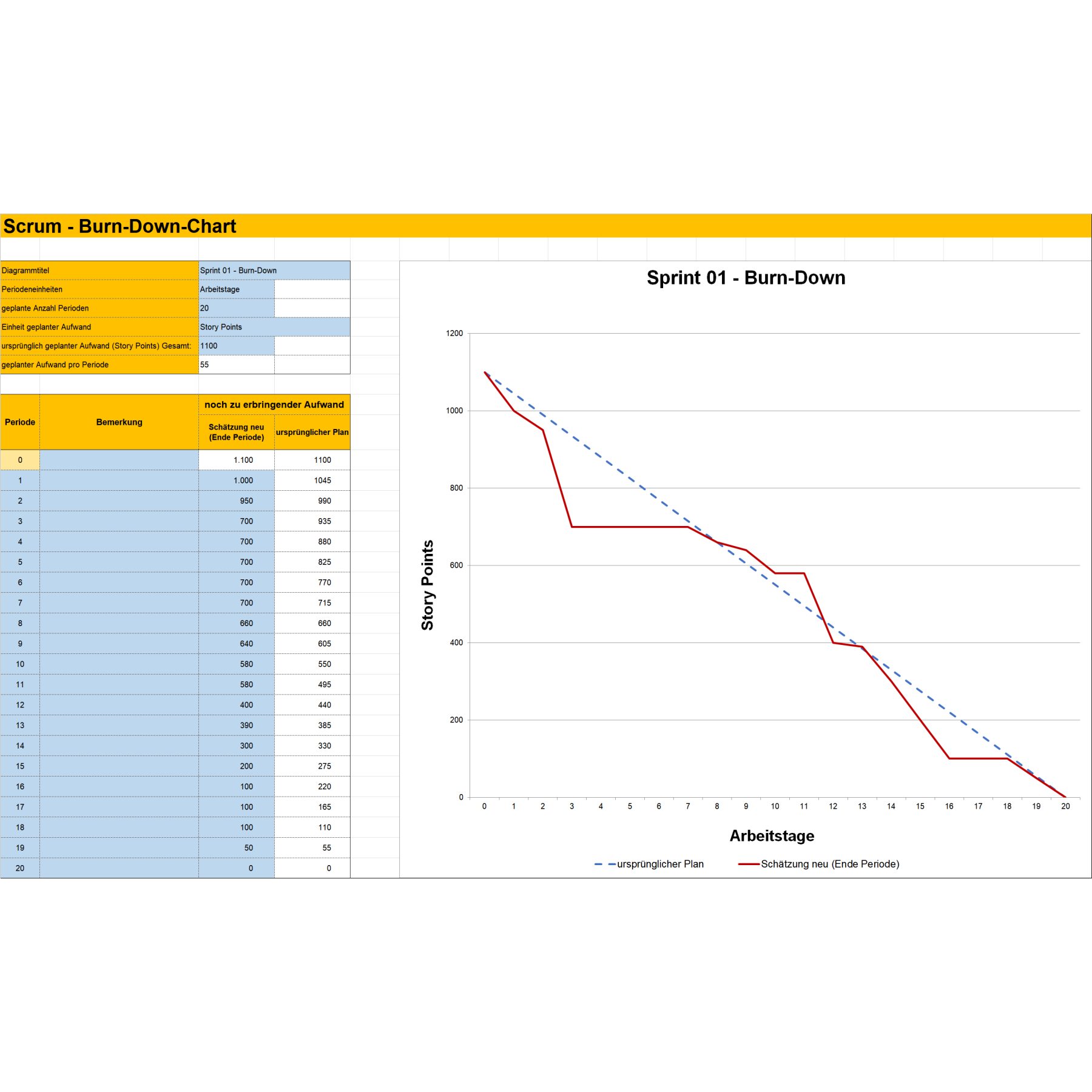The width and height of the screenshot is (1092, 1092).
Task: Select the geplanter Aufwand pro Periode value cell
Action: (236, 365)
